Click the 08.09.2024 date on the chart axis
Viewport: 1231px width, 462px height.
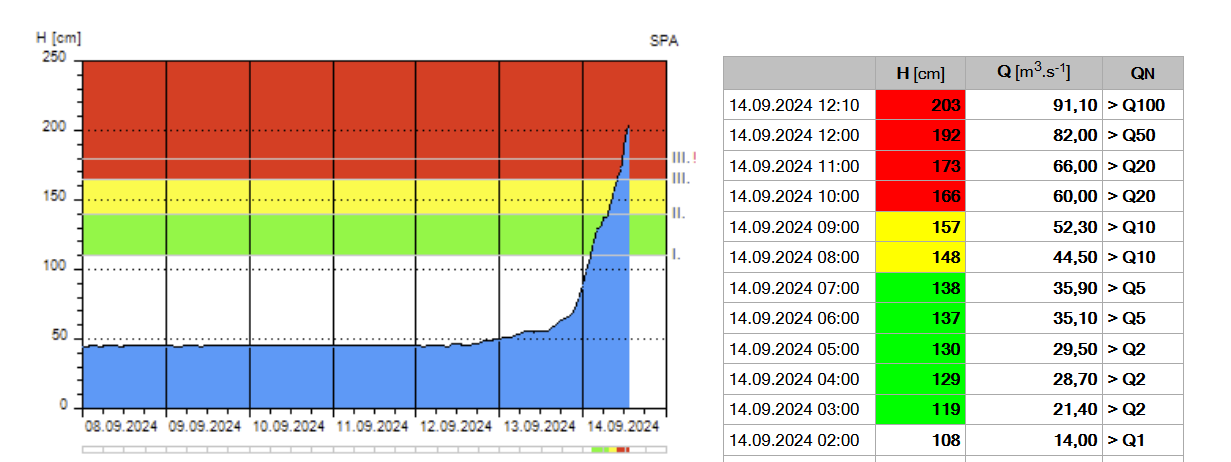(x=123, y=424)
